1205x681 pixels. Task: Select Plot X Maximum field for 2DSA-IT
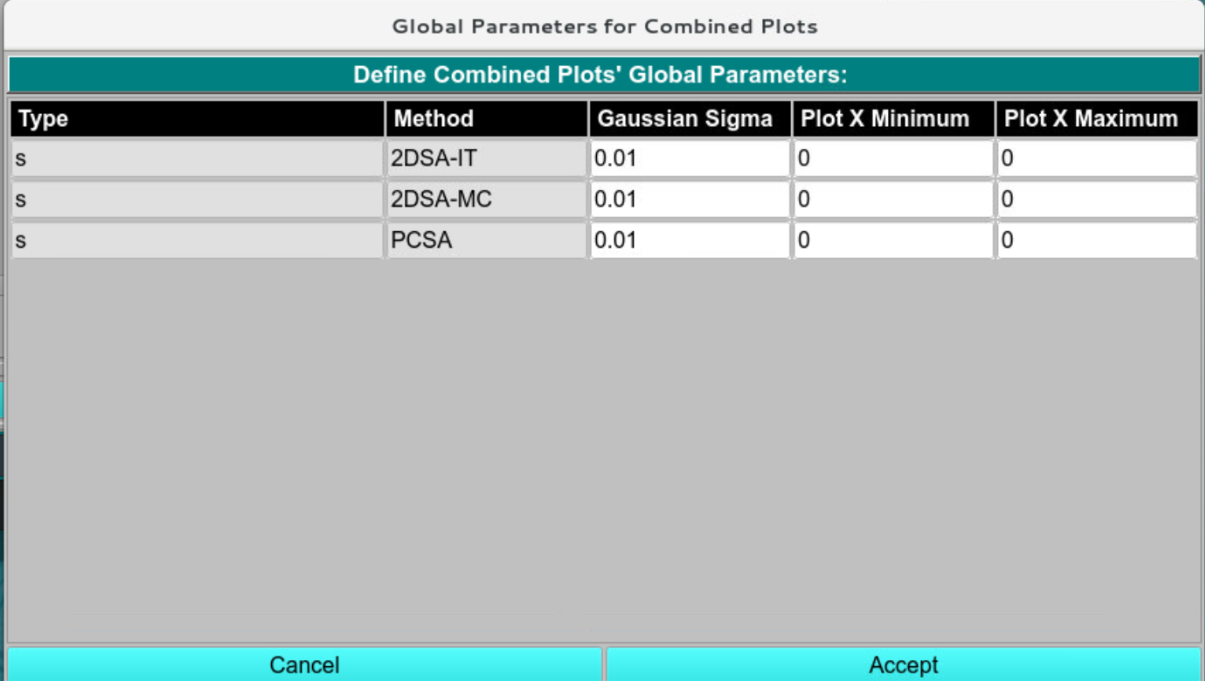(x=1096, y=158)
